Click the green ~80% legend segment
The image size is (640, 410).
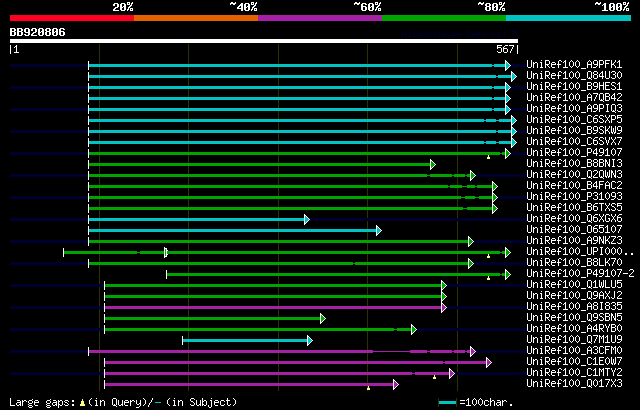pyautogui.click(x=444, y=18)
